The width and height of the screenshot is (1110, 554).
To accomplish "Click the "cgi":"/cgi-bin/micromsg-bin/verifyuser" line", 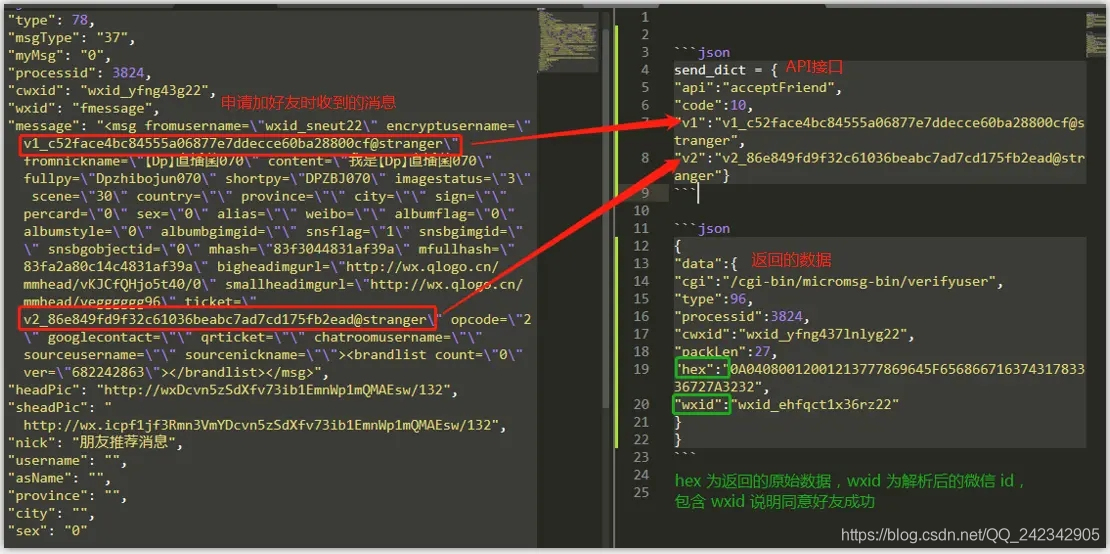I will coord(840,281).
